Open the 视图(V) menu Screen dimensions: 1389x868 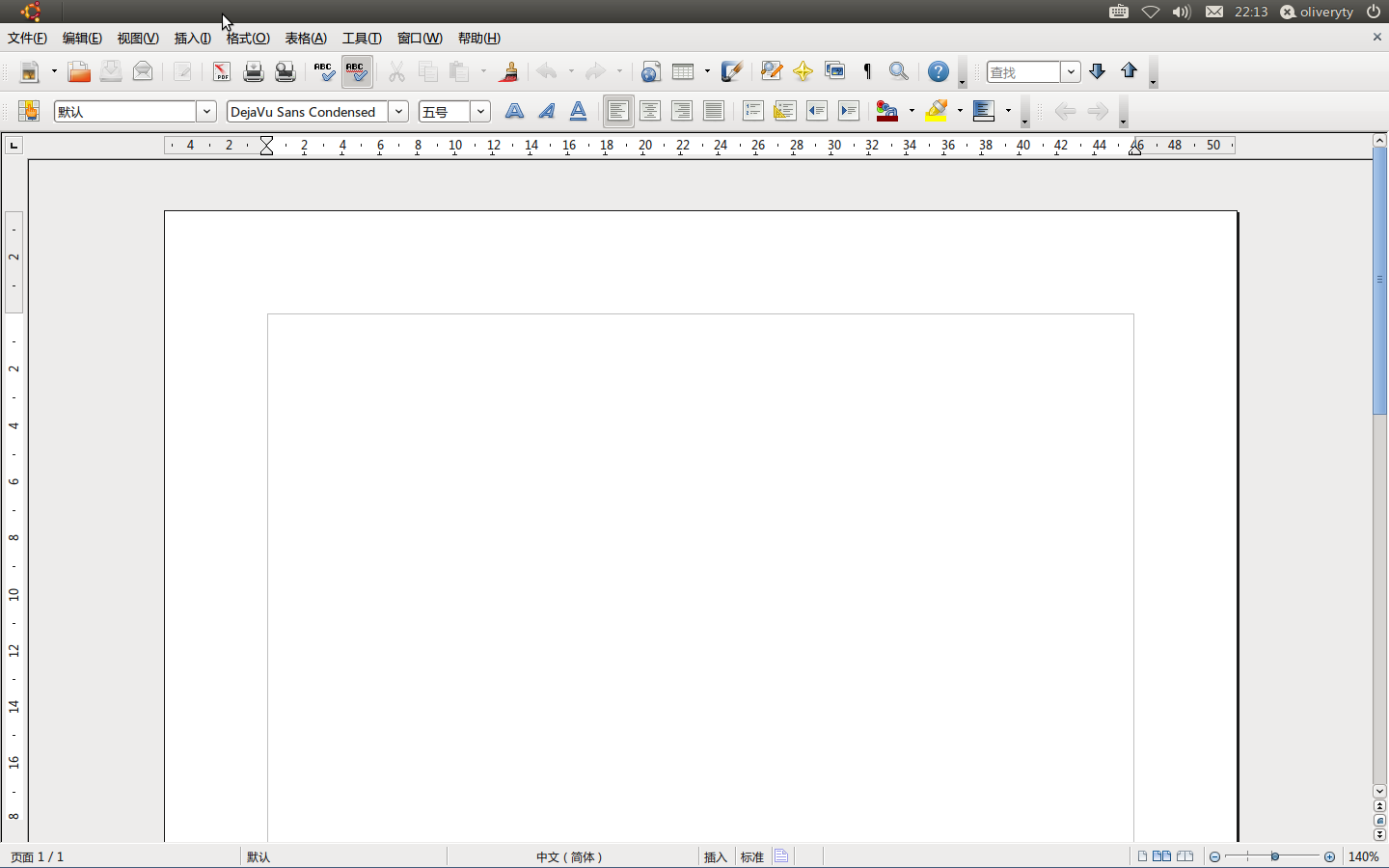click(x=138, y=39)
